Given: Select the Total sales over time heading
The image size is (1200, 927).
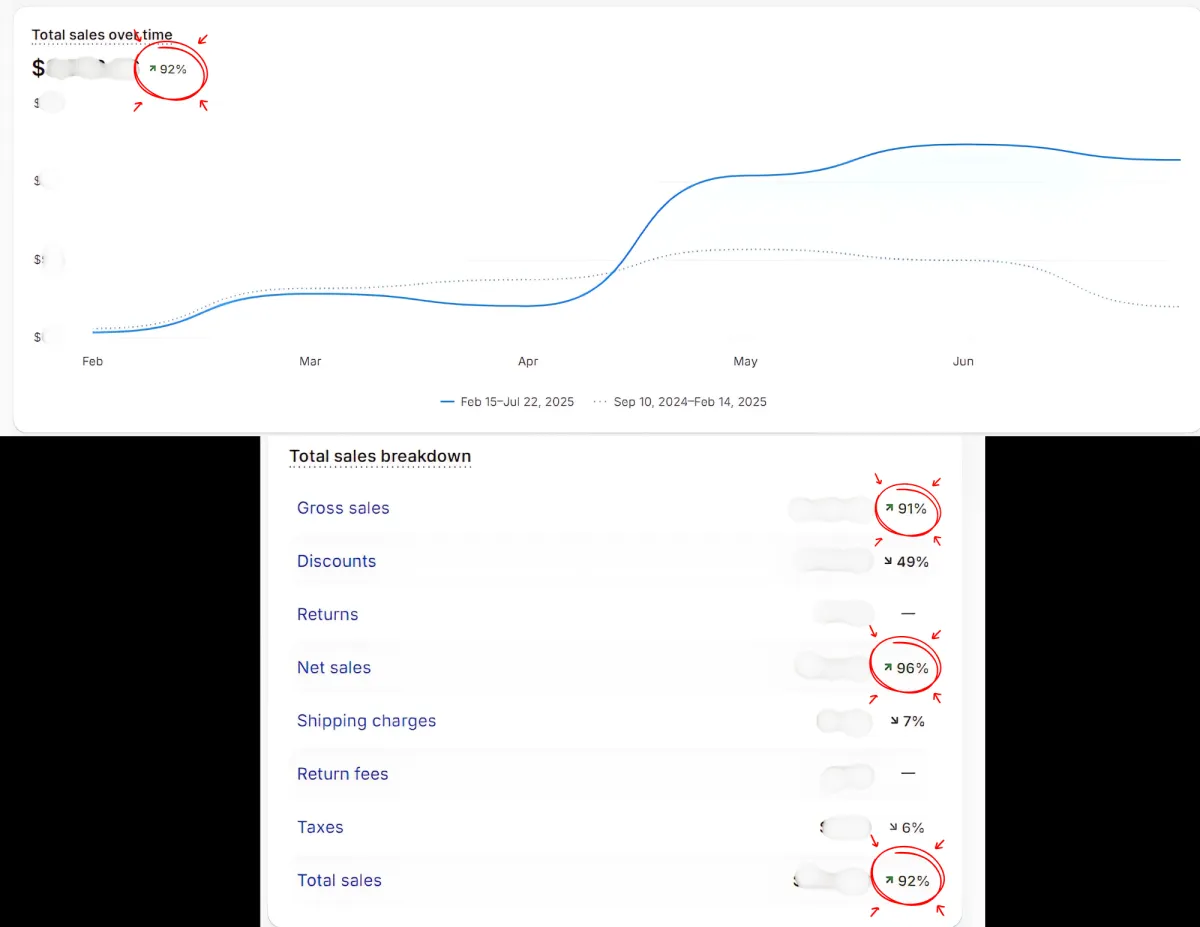Looking at the screenshot, I should pos(101,34).
